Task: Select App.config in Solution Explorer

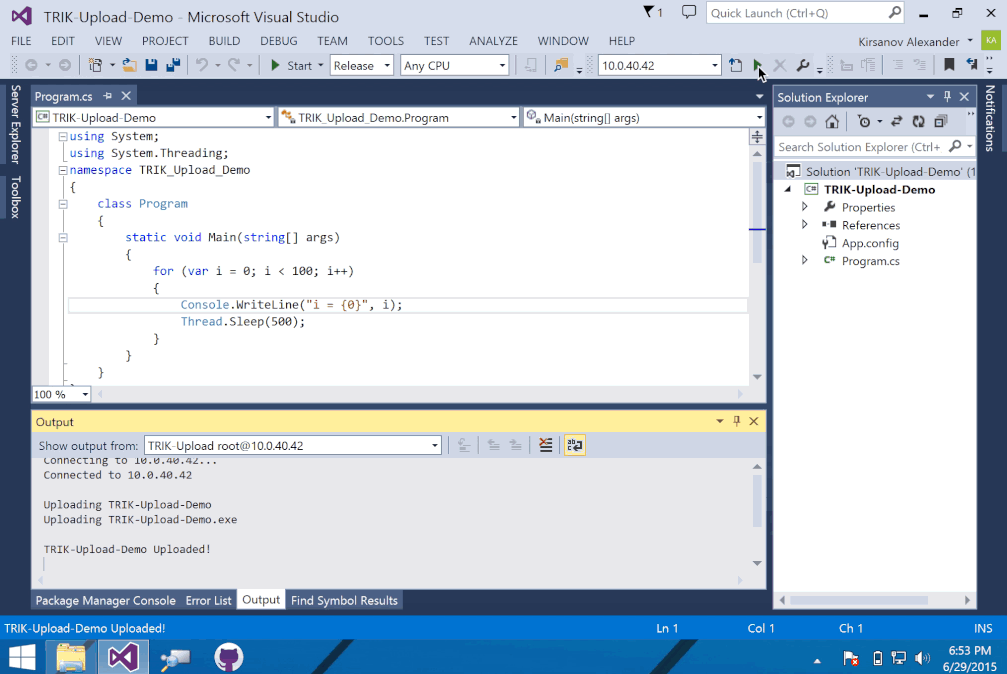Action: [x=870, y=243]
